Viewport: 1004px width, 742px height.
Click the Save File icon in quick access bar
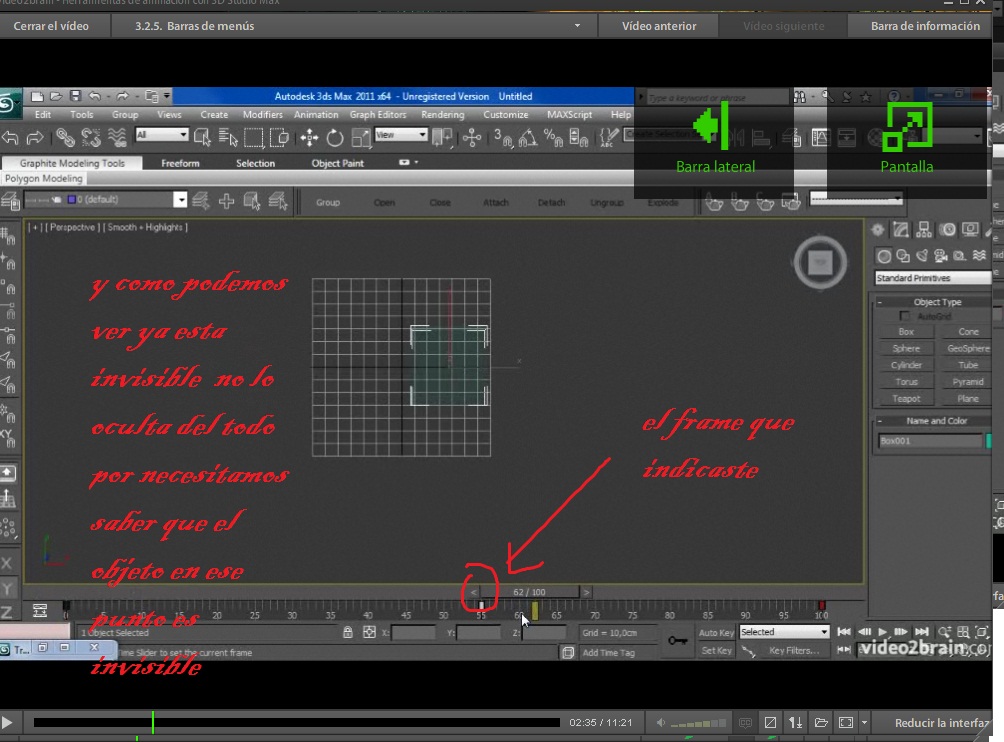[76, 96]
